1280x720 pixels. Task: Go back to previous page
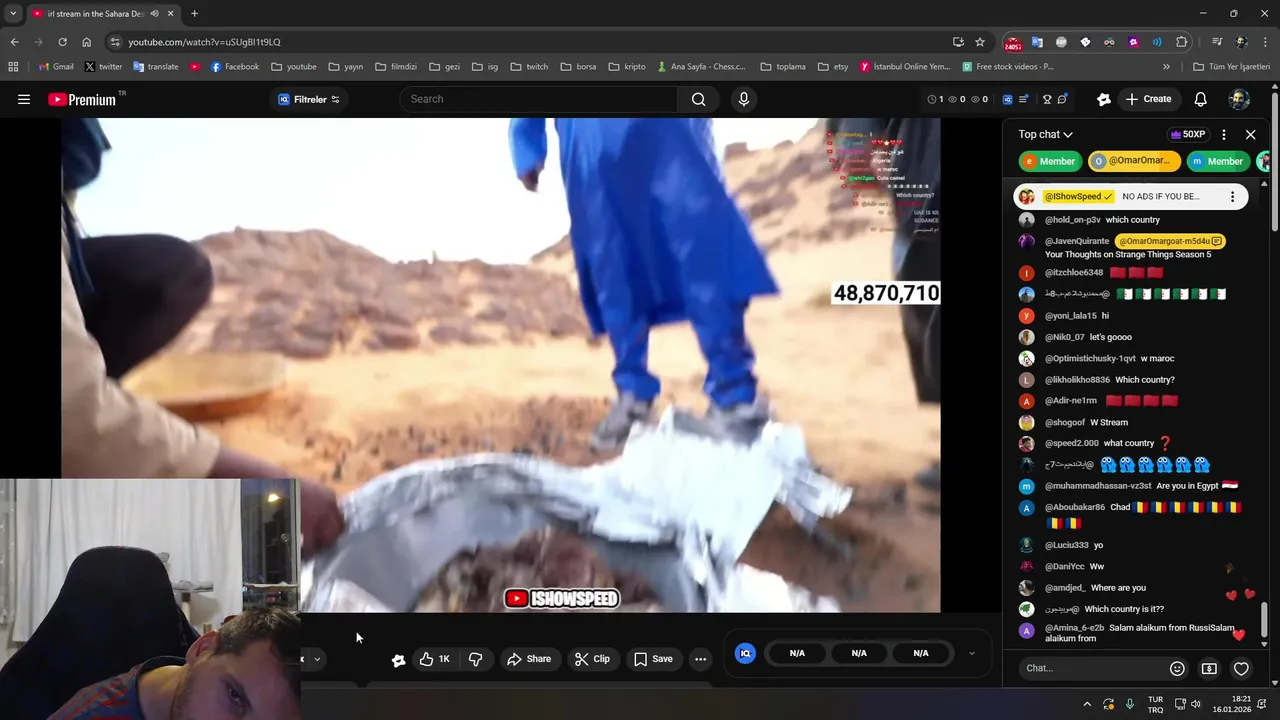[14, 42]
